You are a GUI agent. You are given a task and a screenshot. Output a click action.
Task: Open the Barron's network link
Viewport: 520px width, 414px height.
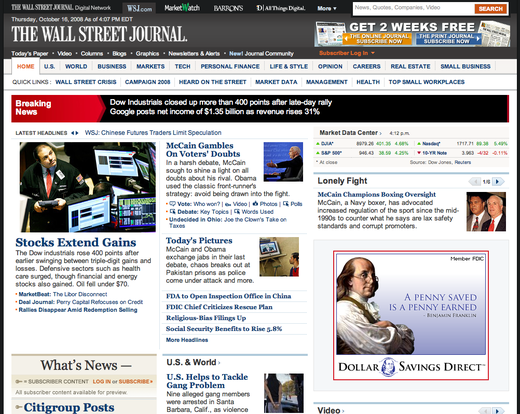(228, 8)
